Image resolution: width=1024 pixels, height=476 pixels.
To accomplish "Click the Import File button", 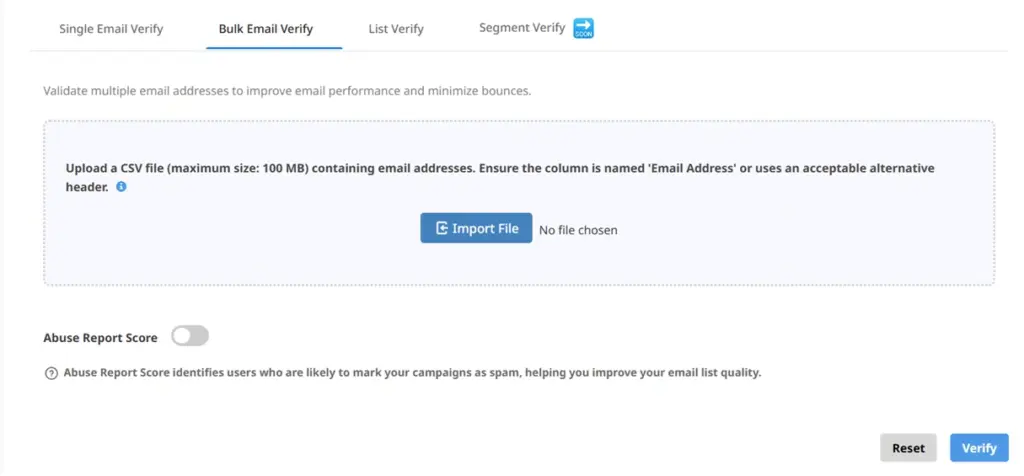I will click(x=476, y=228).
